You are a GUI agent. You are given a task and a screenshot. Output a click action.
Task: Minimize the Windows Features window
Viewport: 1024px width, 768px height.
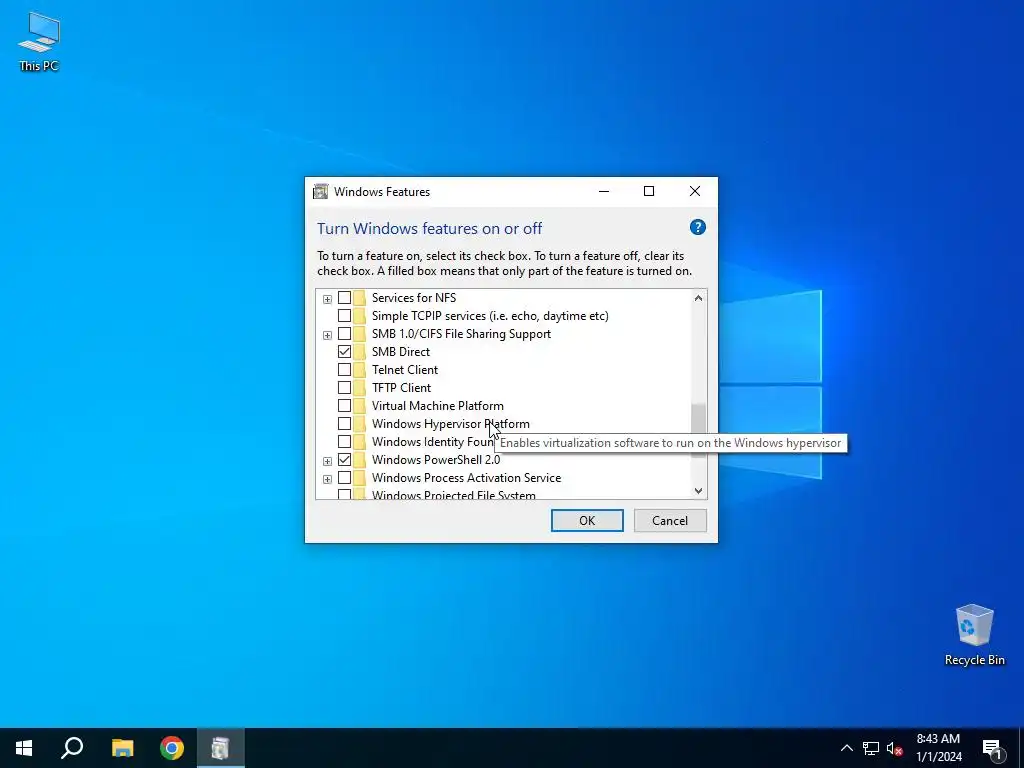tap(603, 191)
